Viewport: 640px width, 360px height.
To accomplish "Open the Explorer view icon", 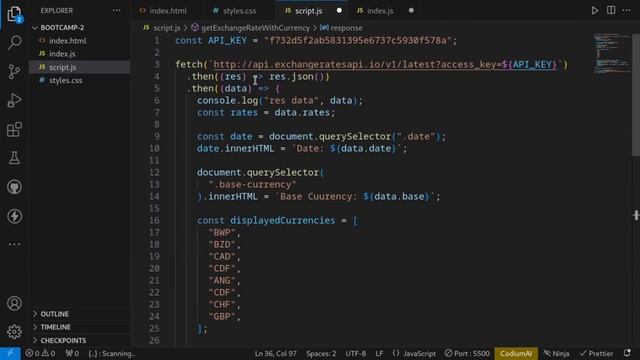I will (14, 14).
